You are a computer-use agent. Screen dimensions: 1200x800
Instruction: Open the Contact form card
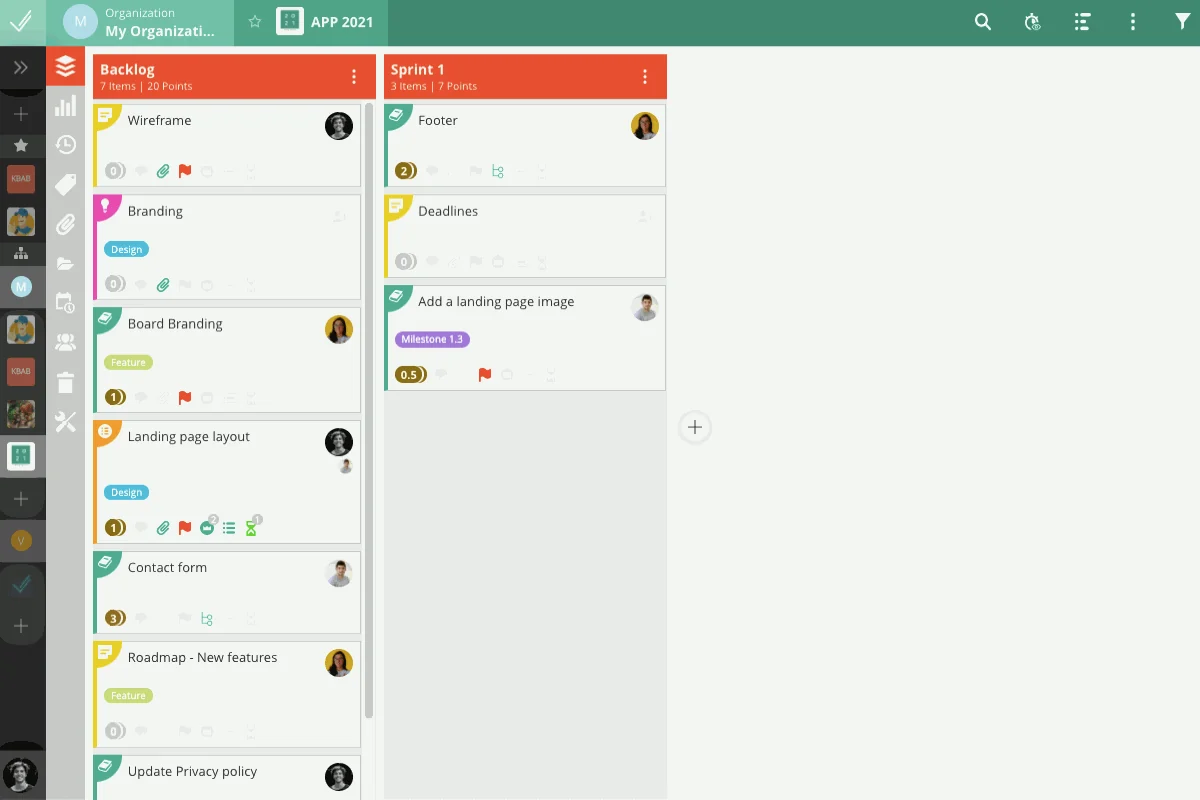227,593
